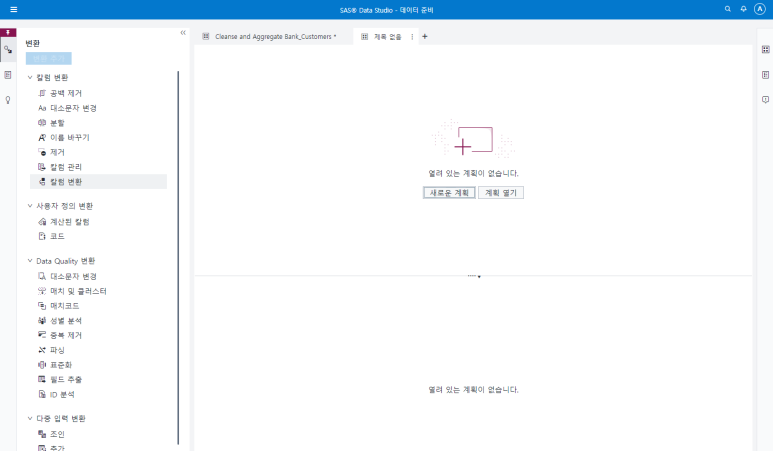Screen dimensions: 773x451
Task: Select the 조인 transform
Action: 99,434
